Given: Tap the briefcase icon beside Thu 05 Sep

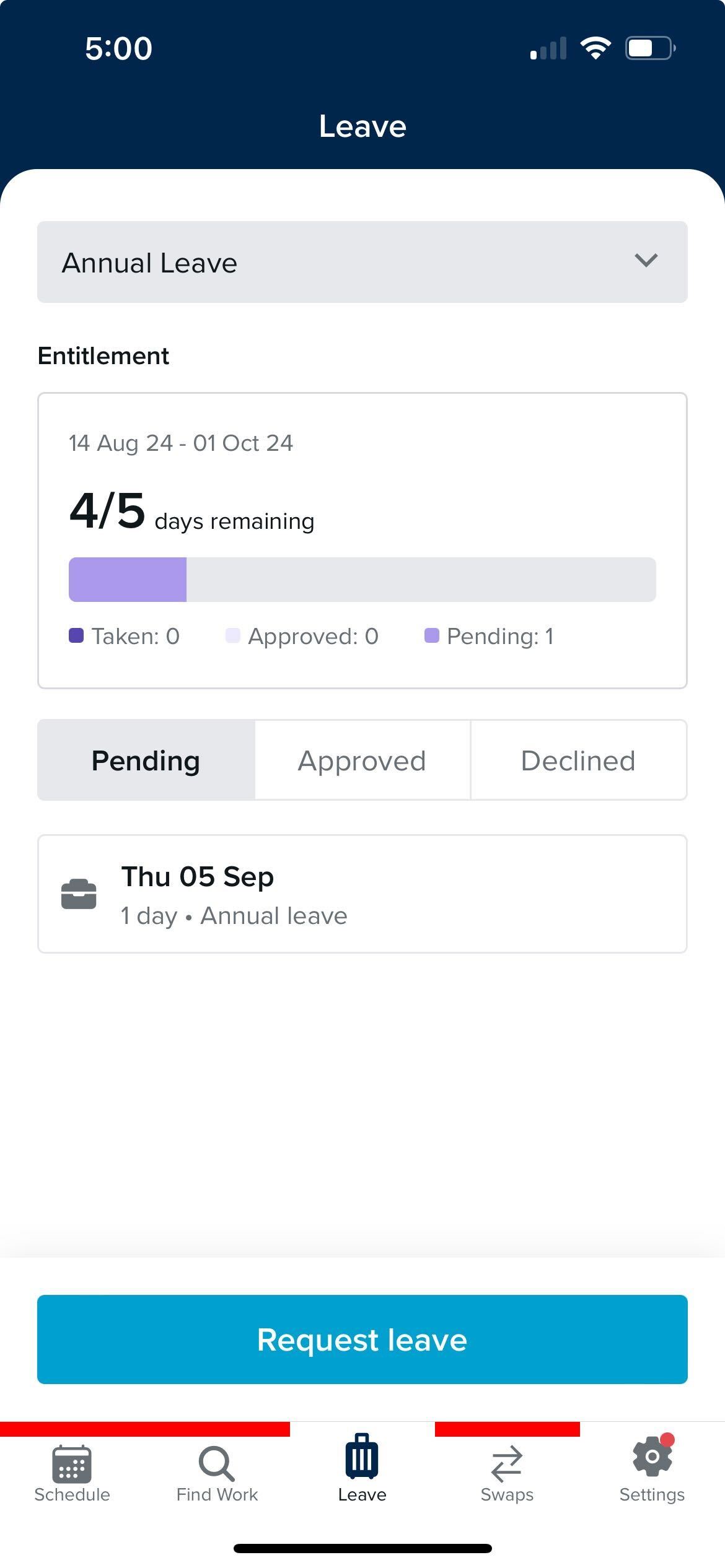Looking at the screenshot, I should tap(79, 894).
